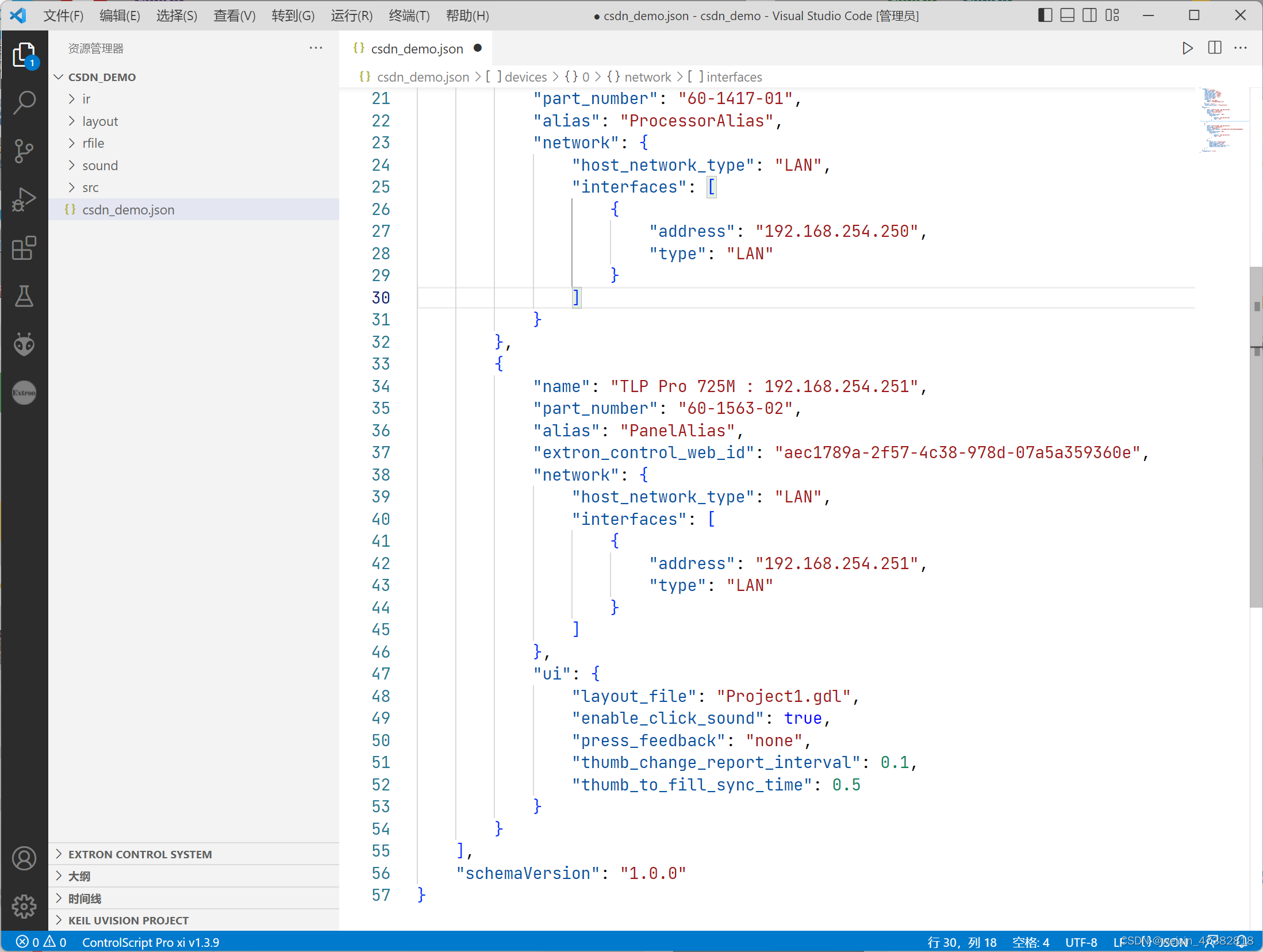Open the Testing flask icon

(x=24, y=296)
